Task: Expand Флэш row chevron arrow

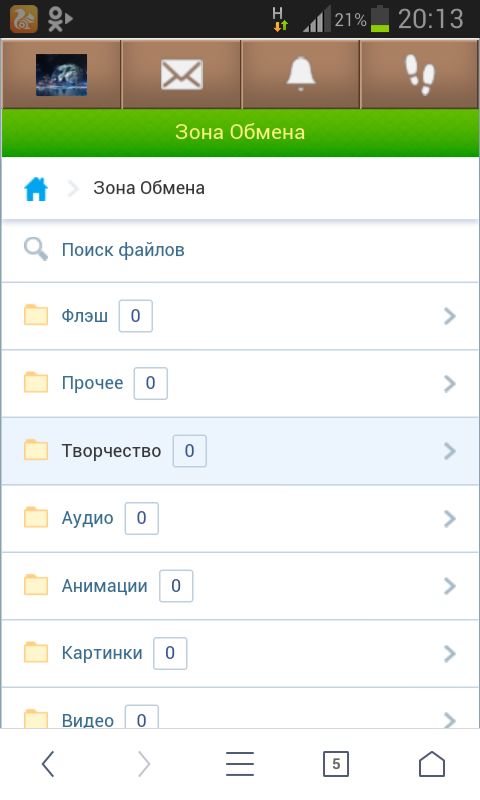Action: [x=449, y=316]
